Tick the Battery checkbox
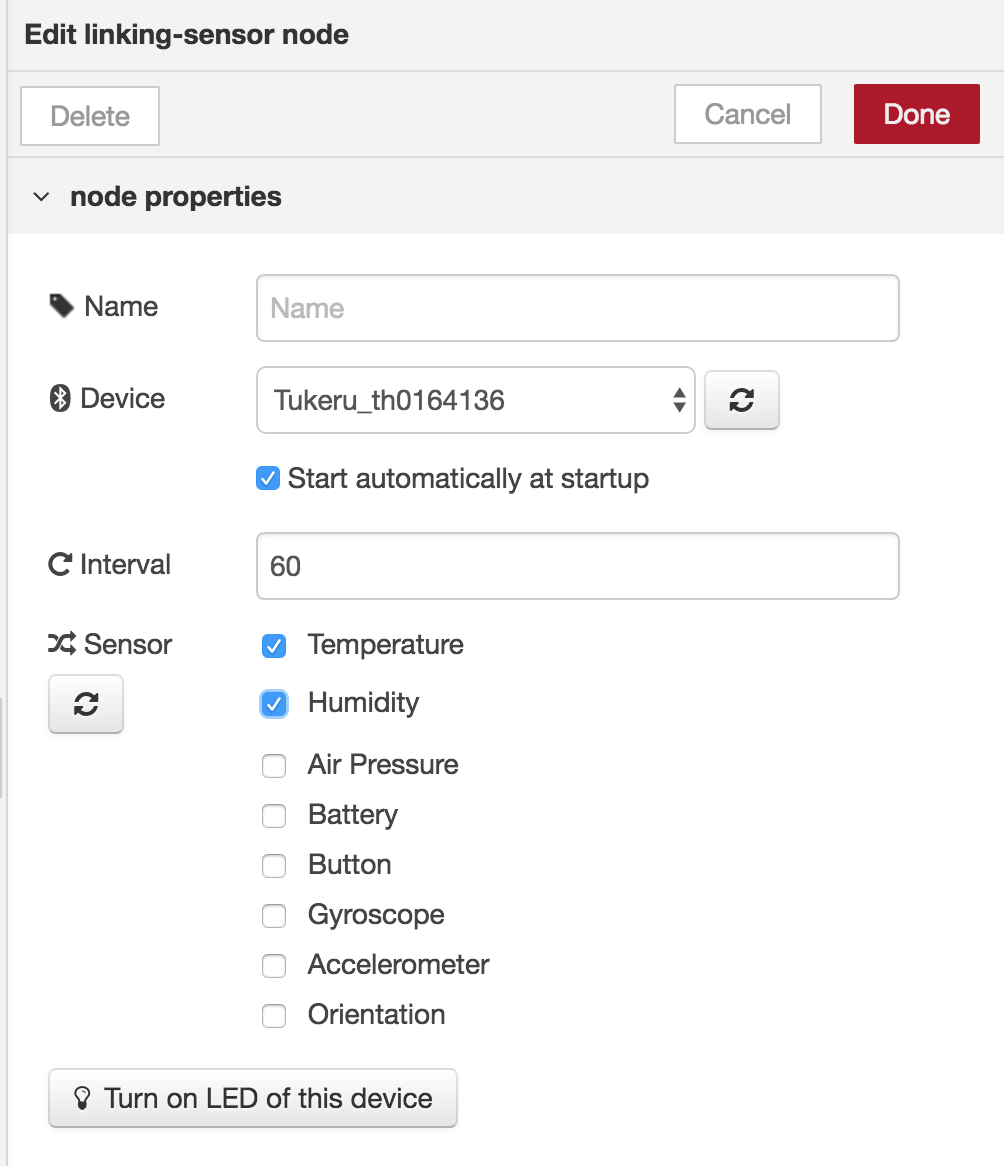 pyautogui.click(x=274, y=816)
